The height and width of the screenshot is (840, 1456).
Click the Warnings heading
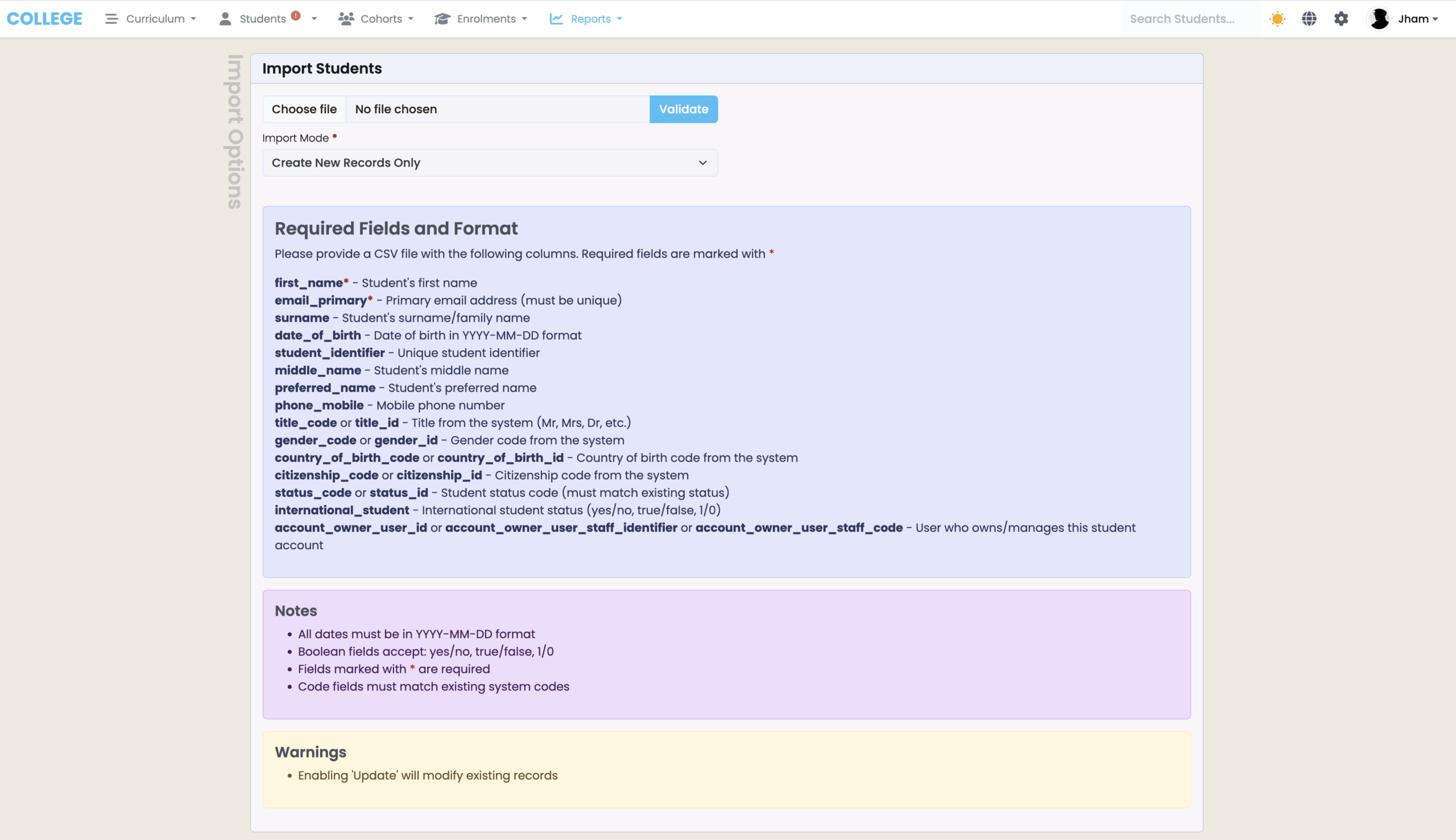tap(311, 752)
